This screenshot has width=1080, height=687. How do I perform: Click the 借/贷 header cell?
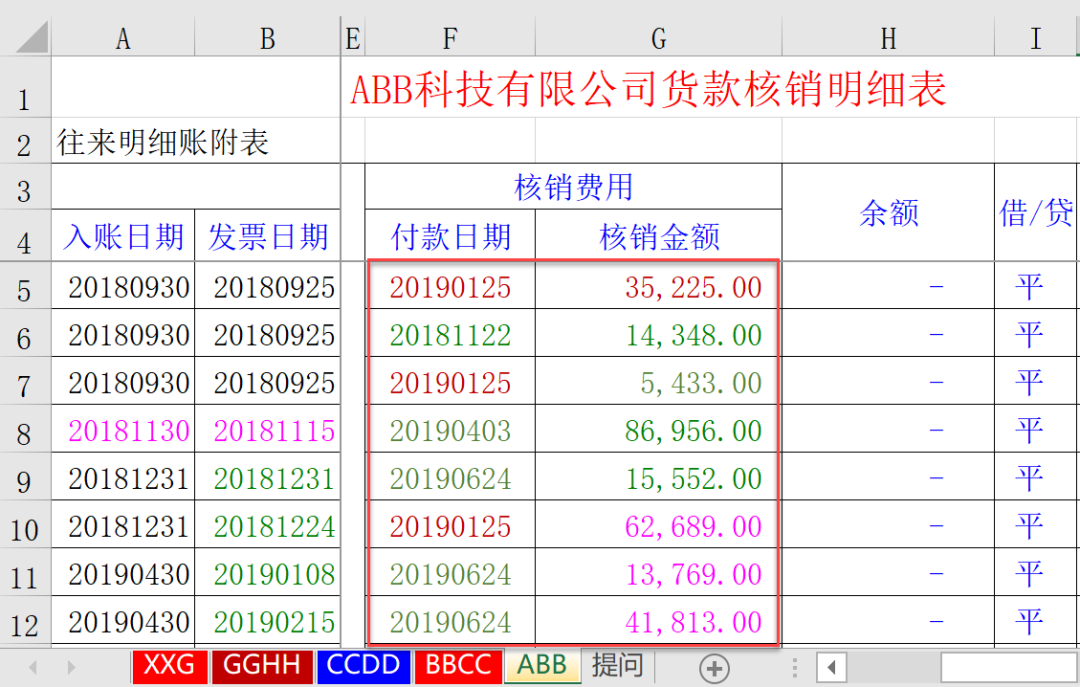[1035, 212]
